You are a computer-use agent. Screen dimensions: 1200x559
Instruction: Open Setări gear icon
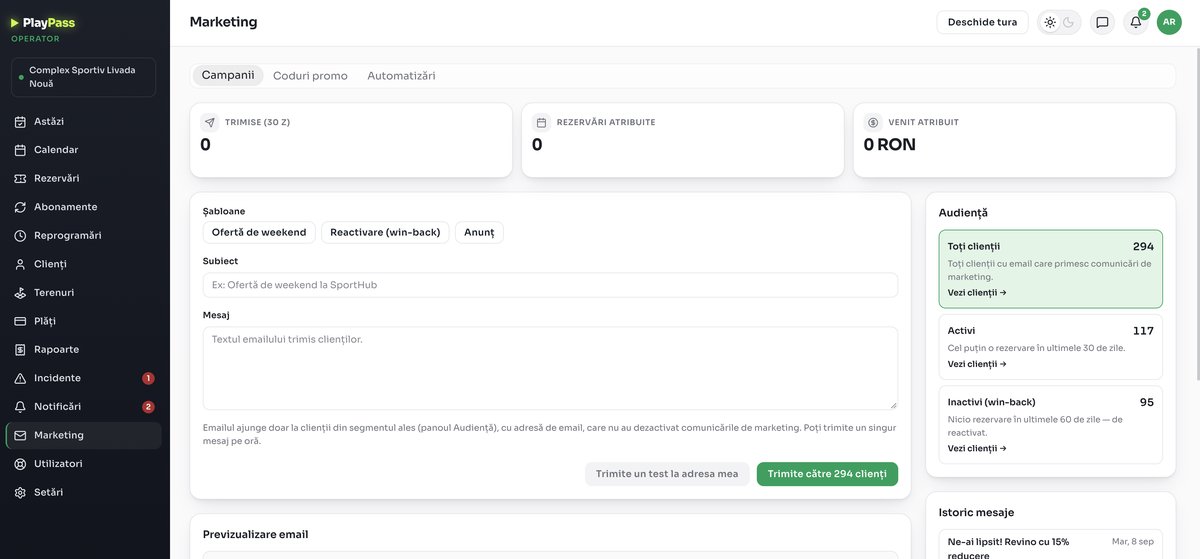point(20,492)
